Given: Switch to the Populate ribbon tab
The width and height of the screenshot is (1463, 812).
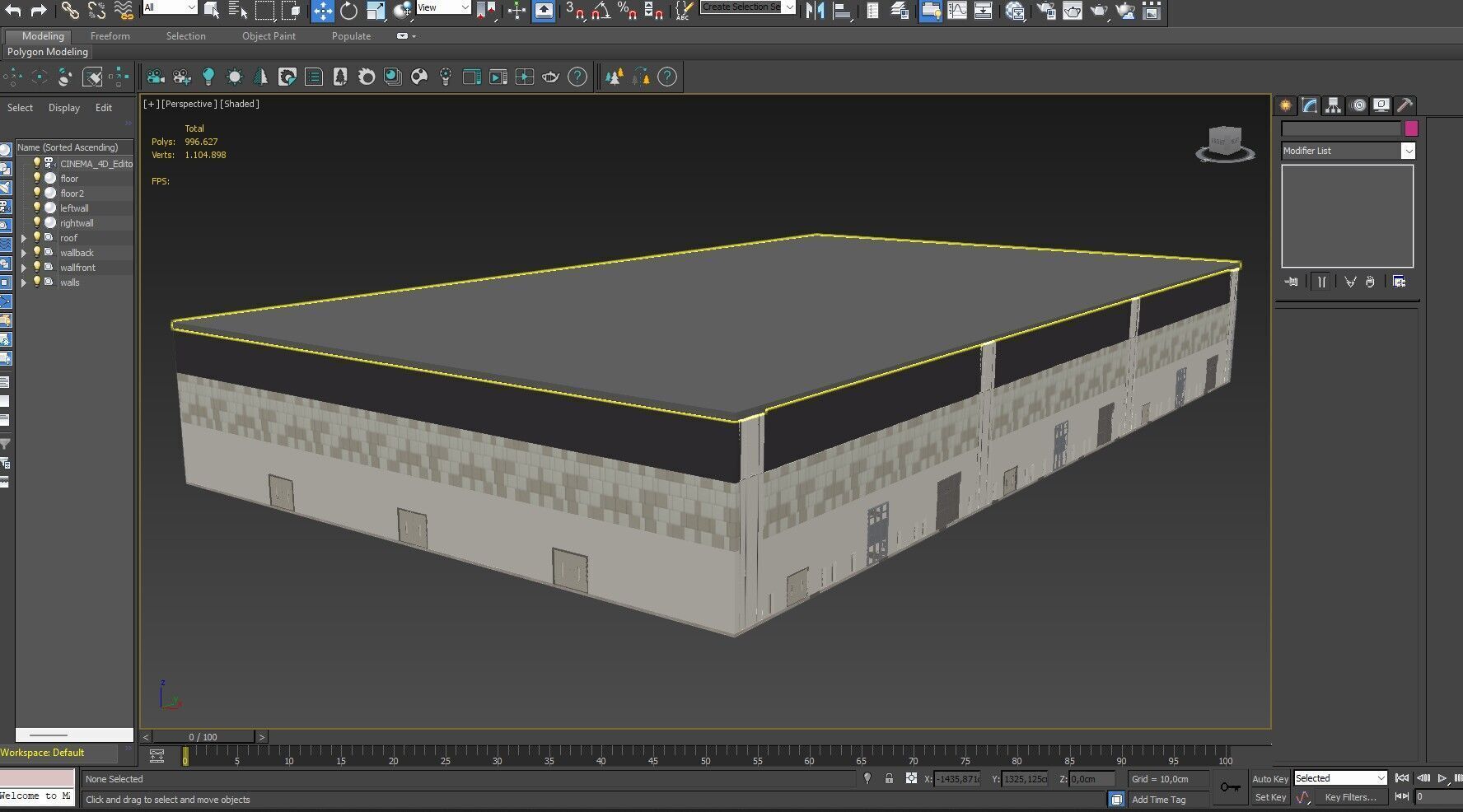Looking at the screenshot, I should 351,36.
